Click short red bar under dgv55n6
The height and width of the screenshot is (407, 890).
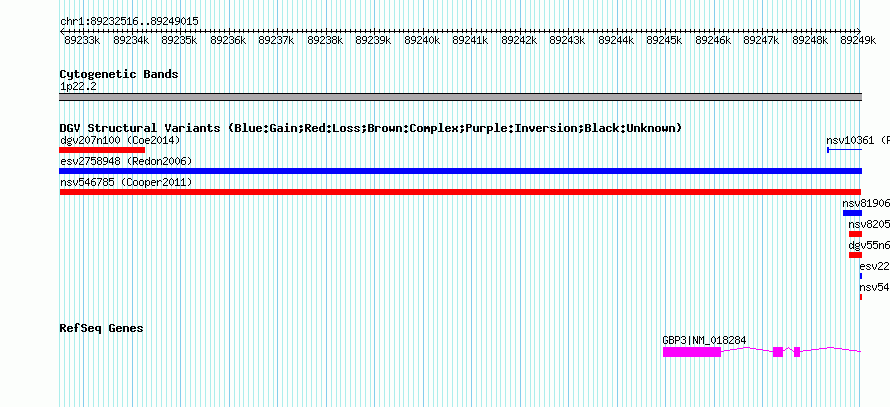855,255
